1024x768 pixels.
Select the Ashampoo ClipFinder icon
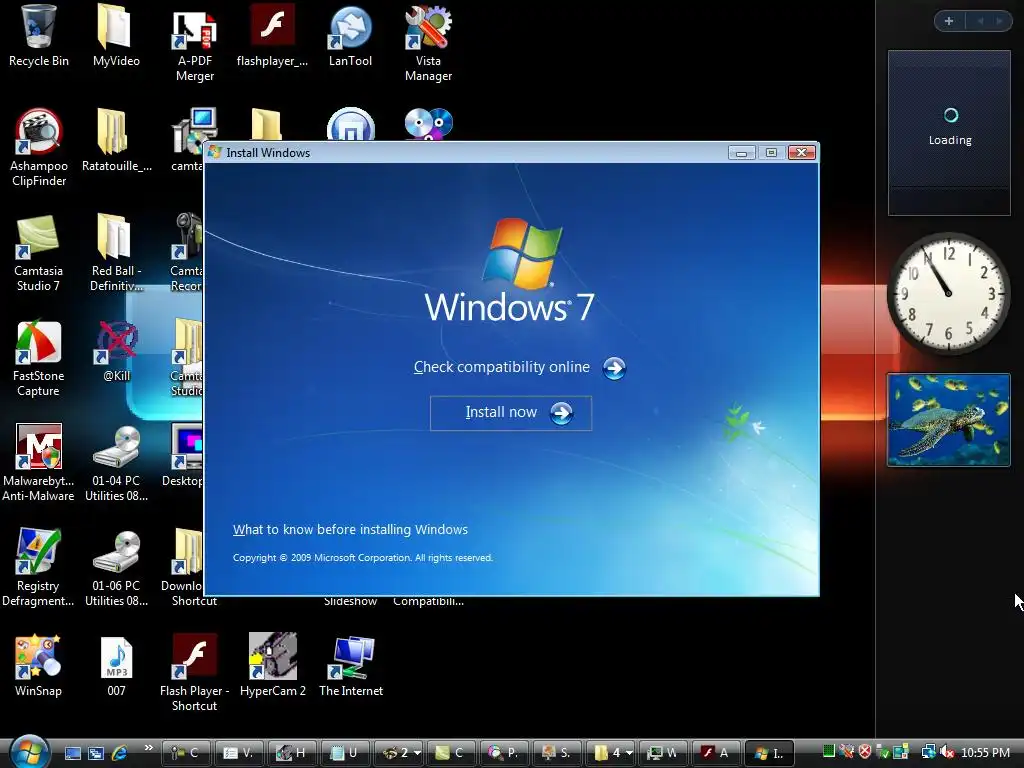coord(39,148)
